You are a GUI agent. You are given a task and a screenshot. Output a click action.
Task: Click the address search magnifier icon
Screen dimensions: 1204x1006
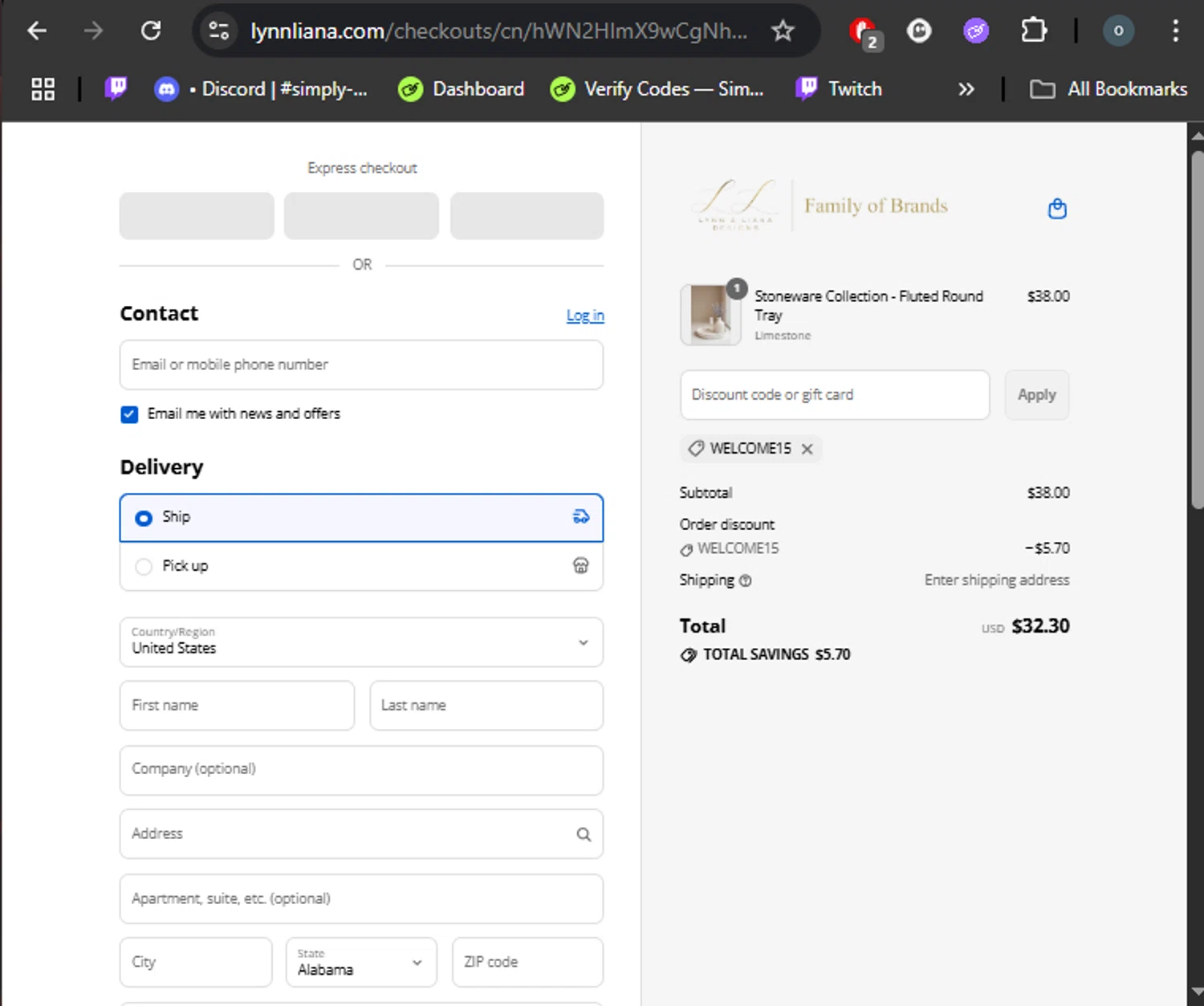tap(584, 835)
